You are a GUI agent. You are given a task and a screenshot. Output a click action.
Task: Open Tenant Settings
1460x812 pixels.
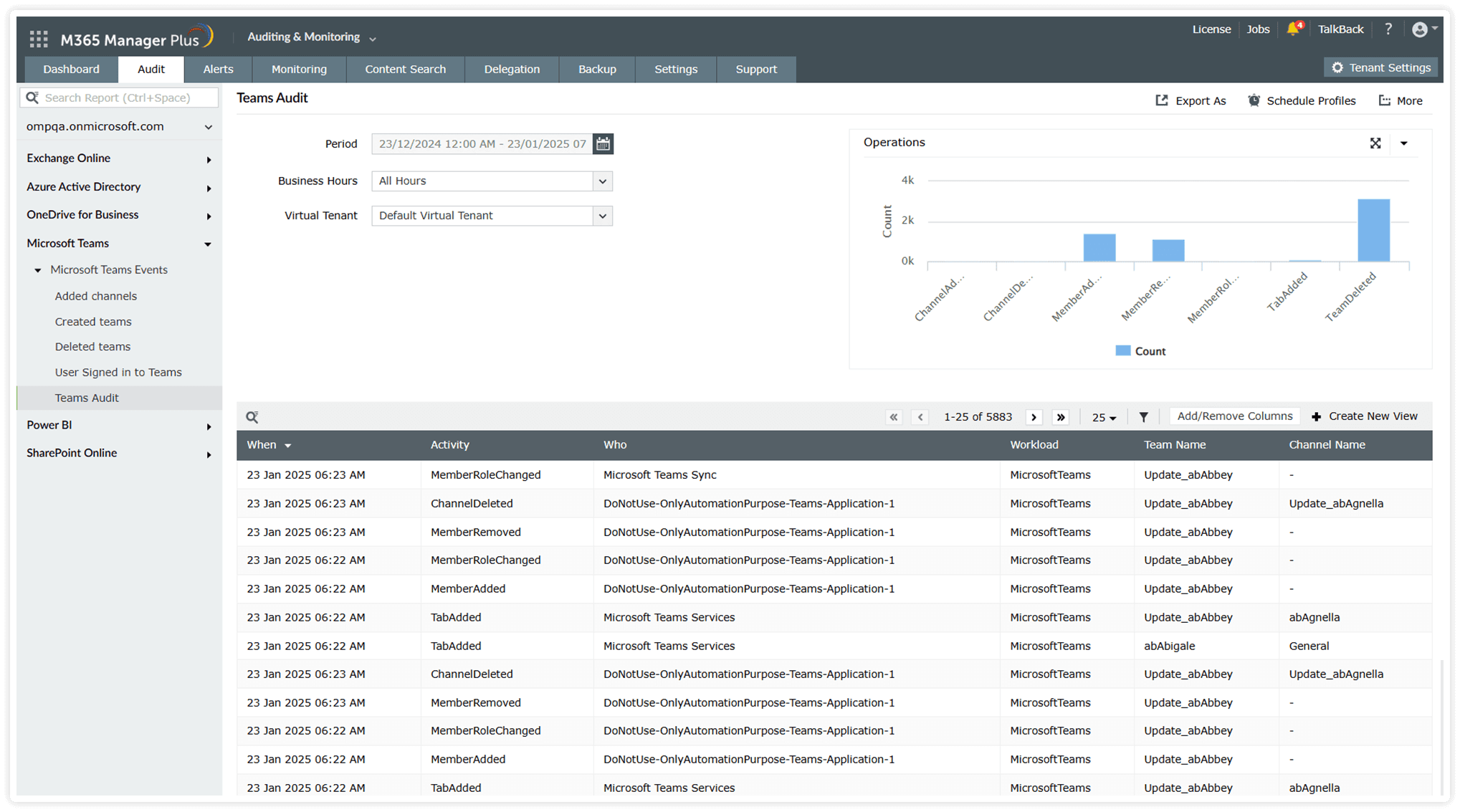1381,67
